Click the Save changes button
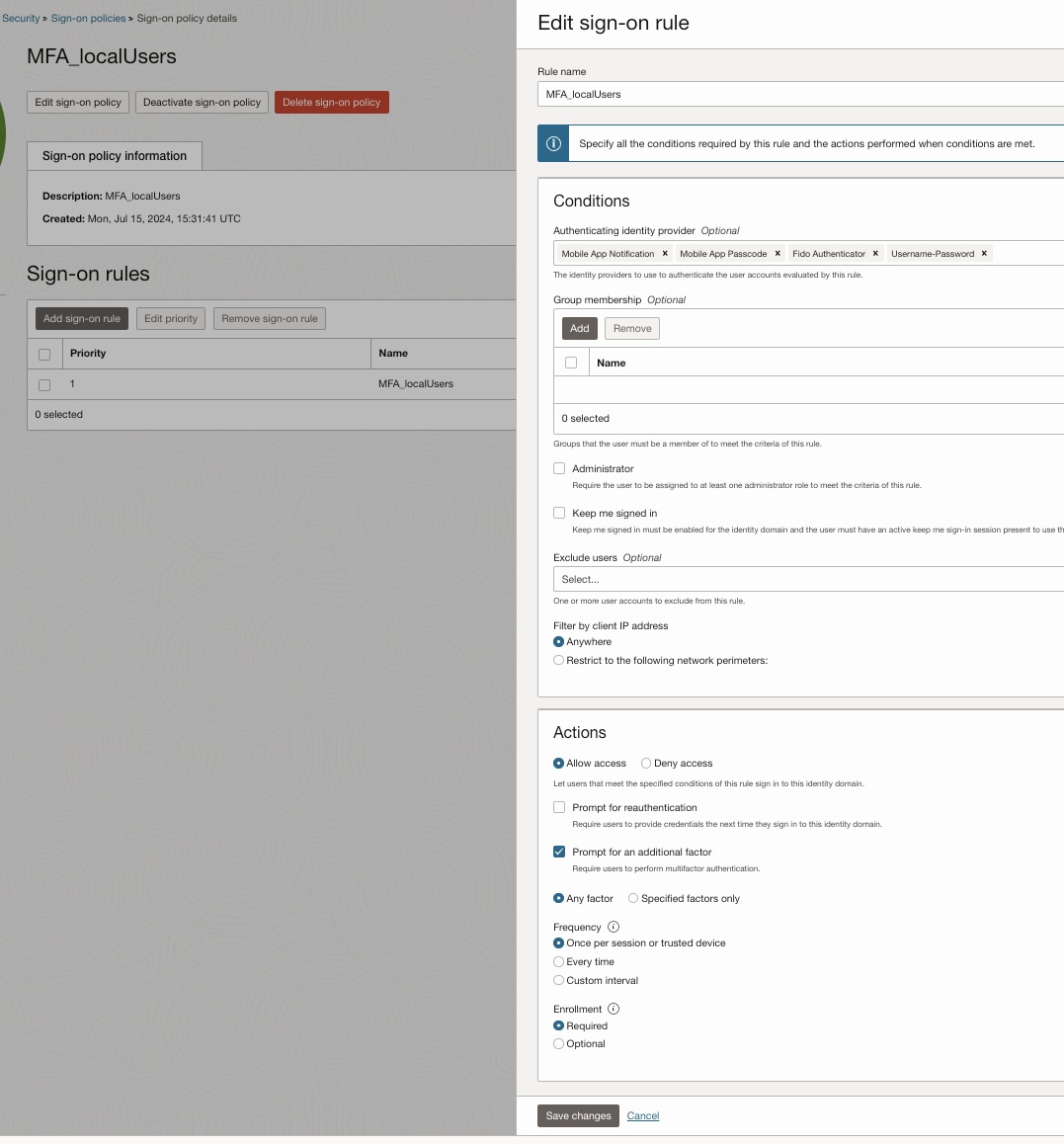This screenshot has width=1064, height=1144. click(x=578, y=1115)
